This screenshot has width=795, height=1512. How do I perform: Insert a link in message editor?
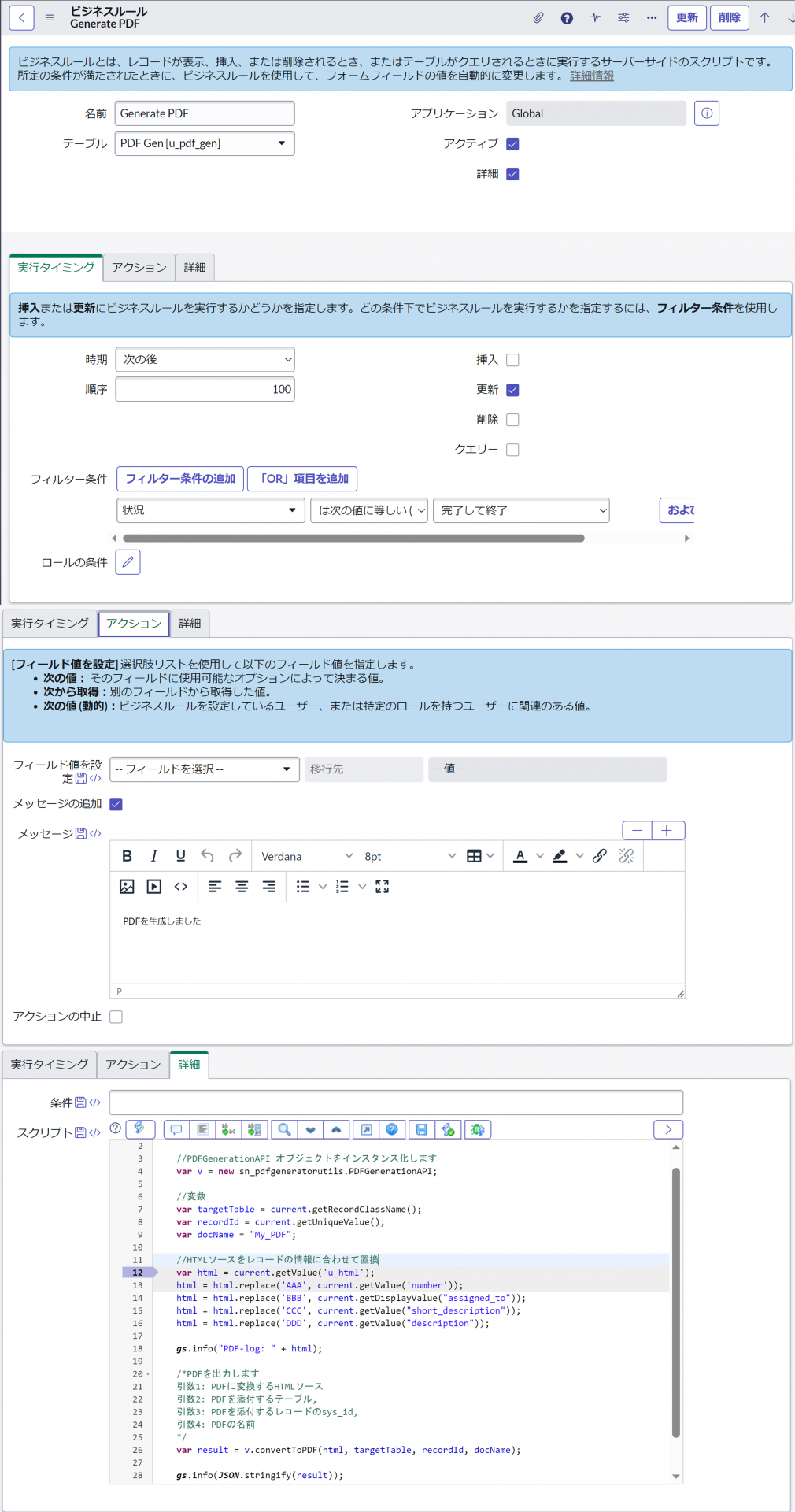(x=600, y=856)
